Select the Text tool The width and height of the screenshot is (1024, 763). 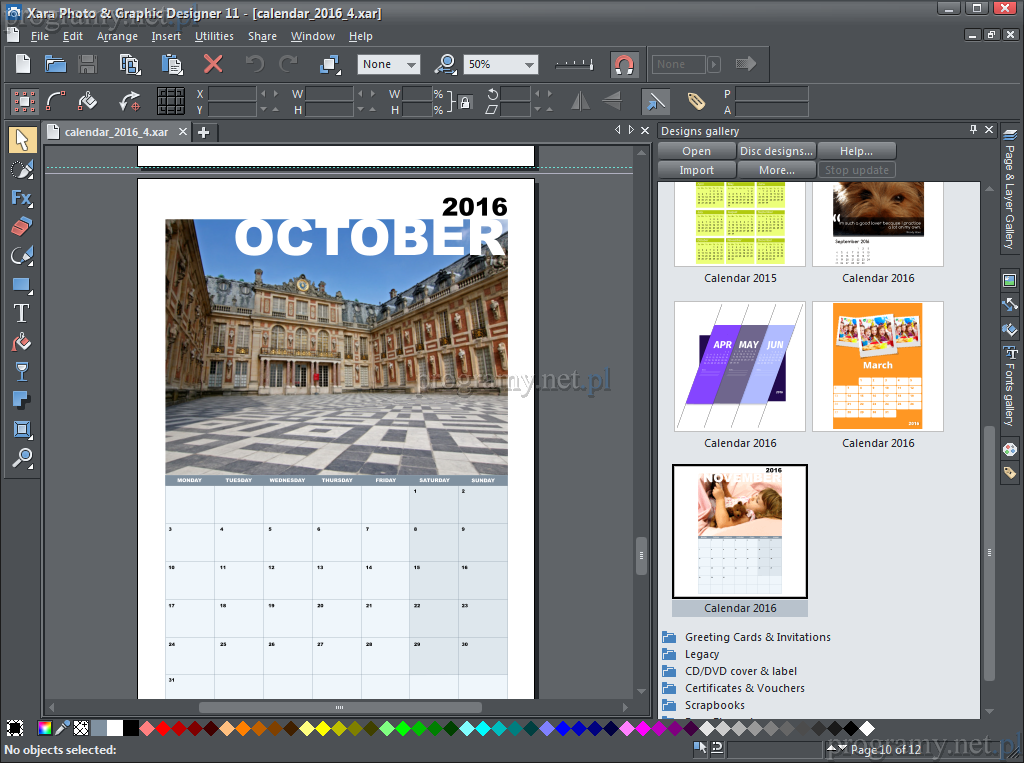[22, 313]
